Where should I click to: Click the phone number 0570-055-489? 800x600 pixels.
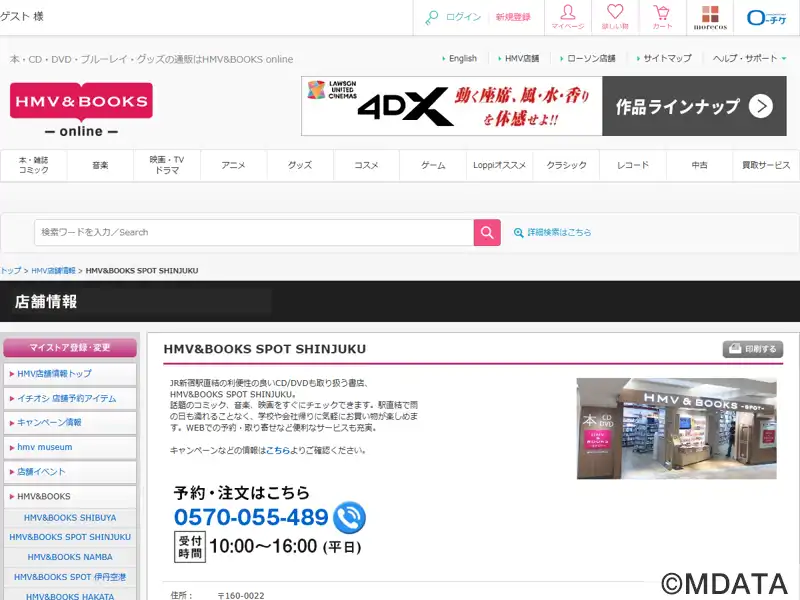251,517
